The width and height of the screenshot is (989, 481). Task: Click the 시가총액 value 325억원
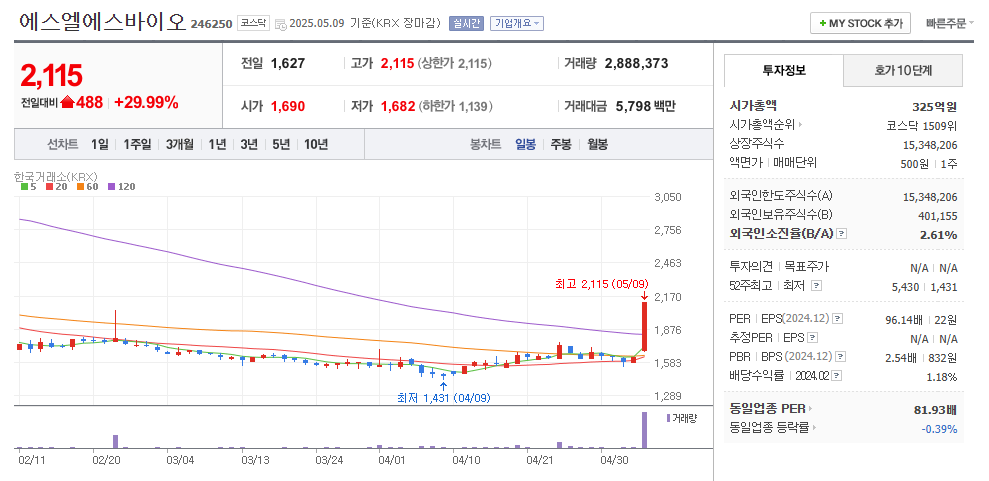[934, 106]
